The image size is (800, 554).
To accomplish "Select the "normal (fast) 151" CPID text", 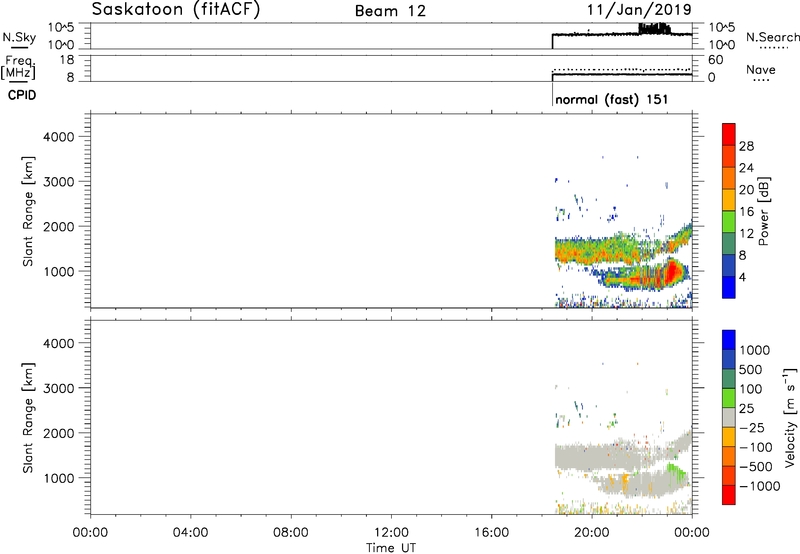I will click(611, 99).
